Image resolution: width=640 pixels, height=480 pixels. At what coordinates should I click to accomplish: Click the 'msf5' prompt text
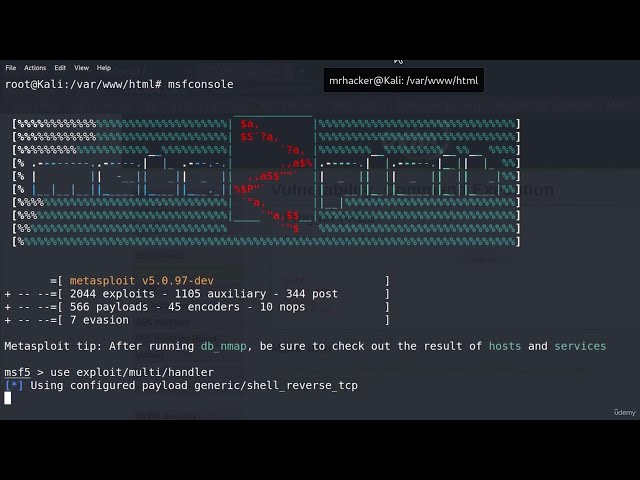coord(17,372)
